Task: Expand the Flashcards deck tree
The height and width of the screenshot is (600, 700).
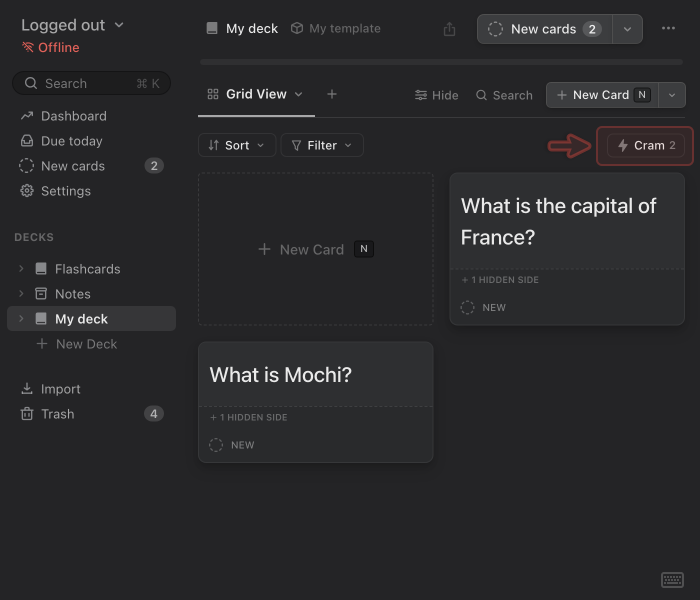Action: (x=21, y=269)
